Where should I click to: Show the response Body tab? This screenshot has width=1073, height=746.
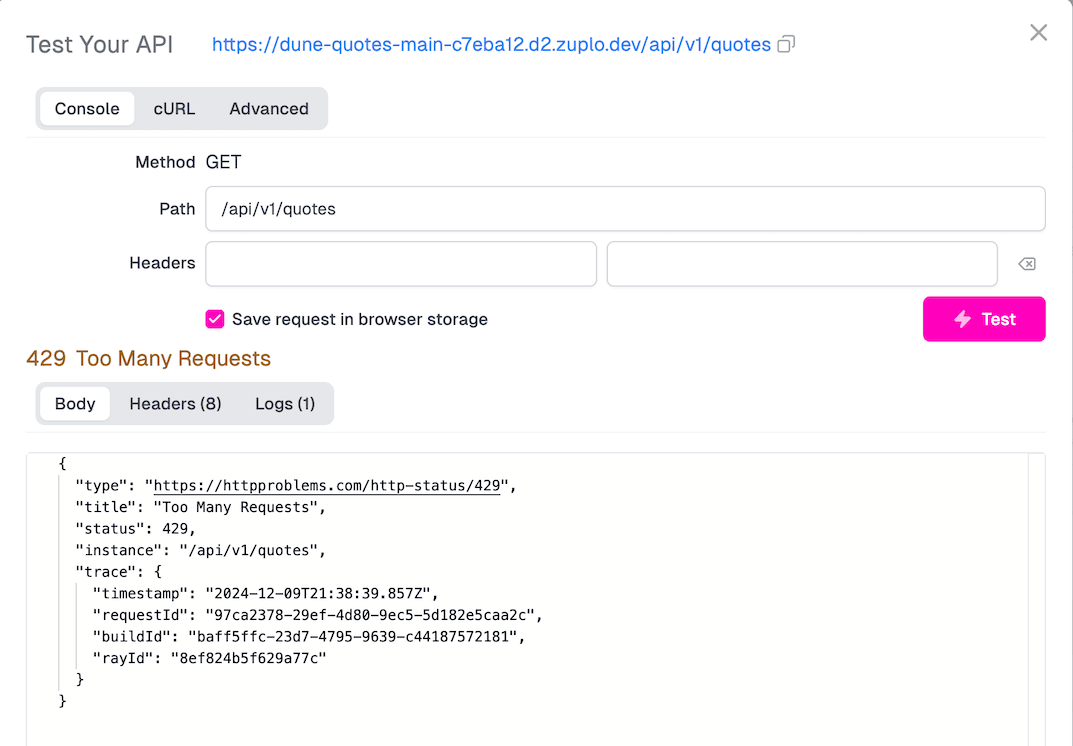coord(74,403)
